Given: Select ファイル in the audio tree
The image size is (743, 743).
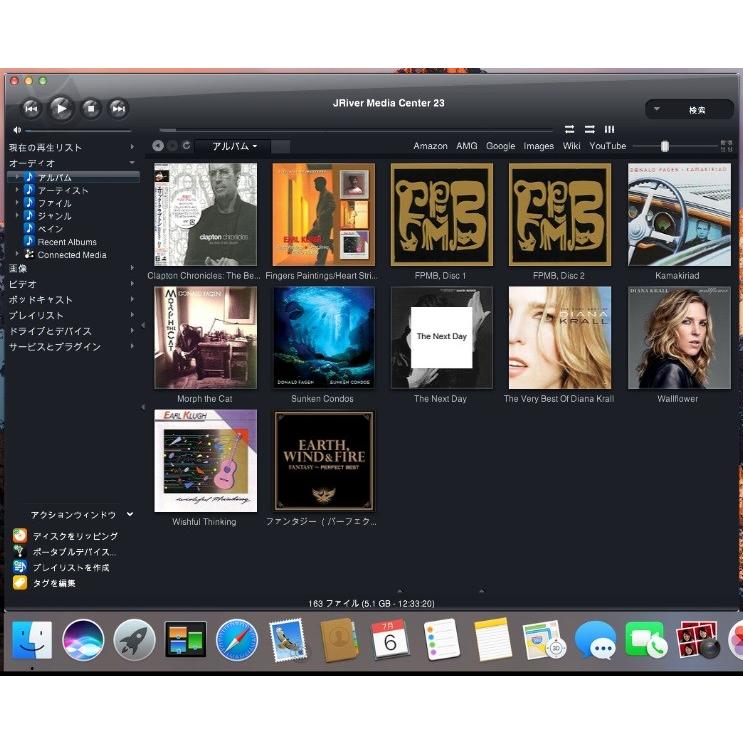Looking at the screenshot, I should (x=54, y=203).
